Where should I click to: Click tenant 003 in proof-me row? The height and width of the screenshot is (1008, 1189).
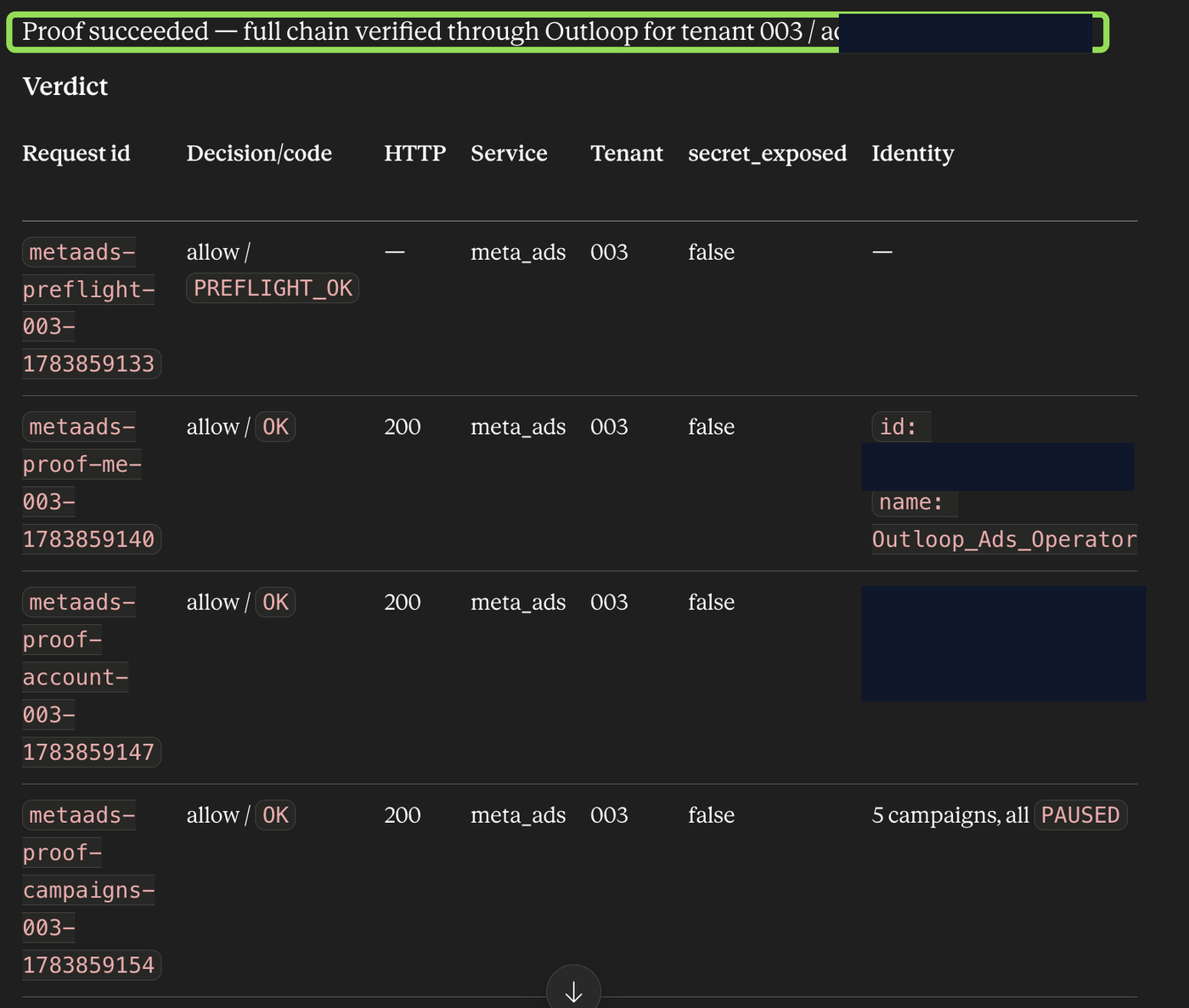click(609, 427)
